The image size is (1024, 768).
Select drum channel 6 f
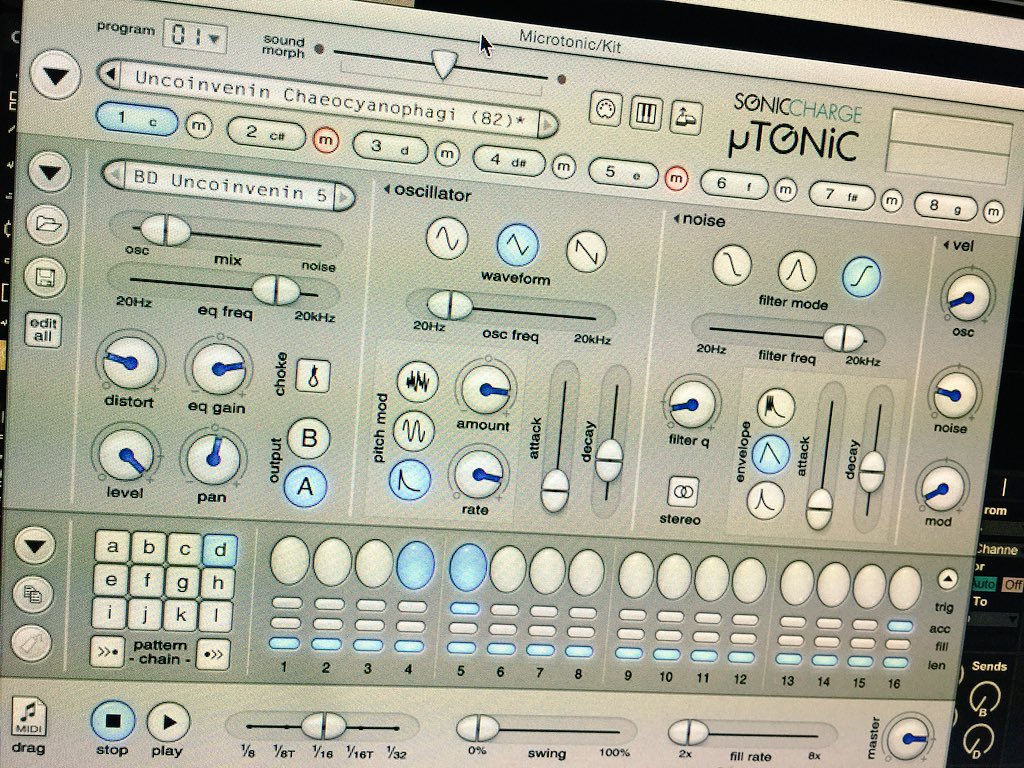coord(734,185)
